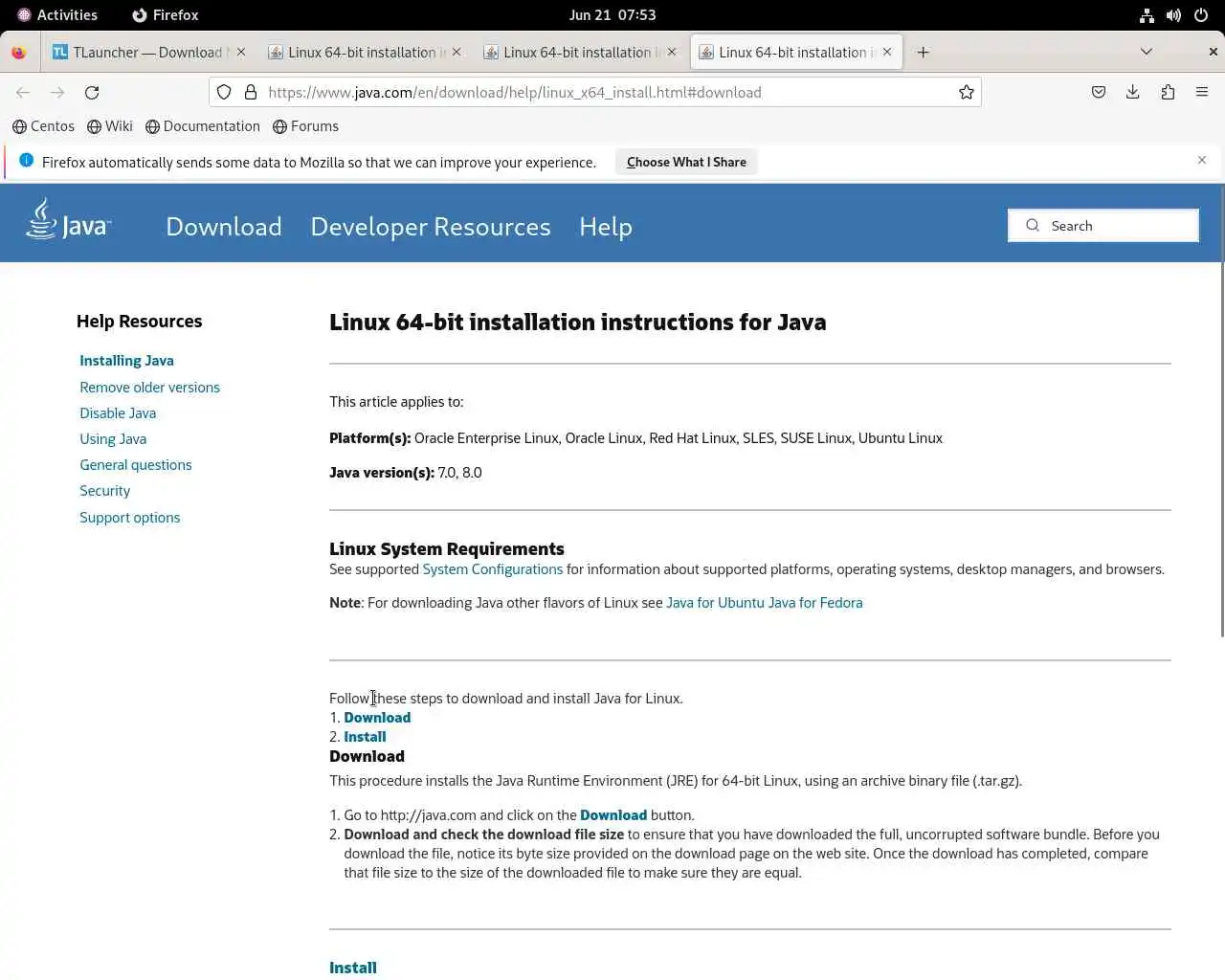Click the Install heading link at page bottom

tap(353, 968)
